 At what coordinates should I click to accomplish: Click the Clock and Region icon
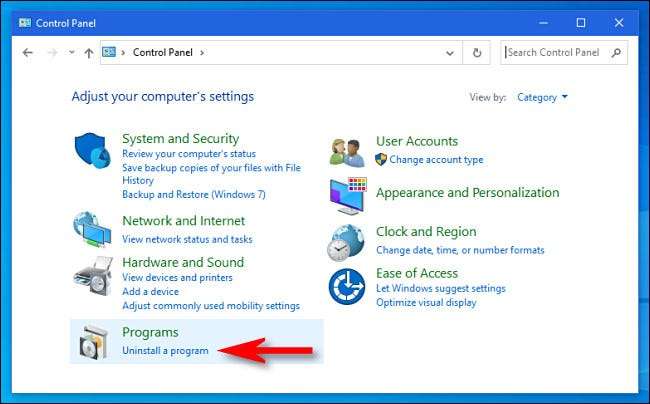pos(347,241)
